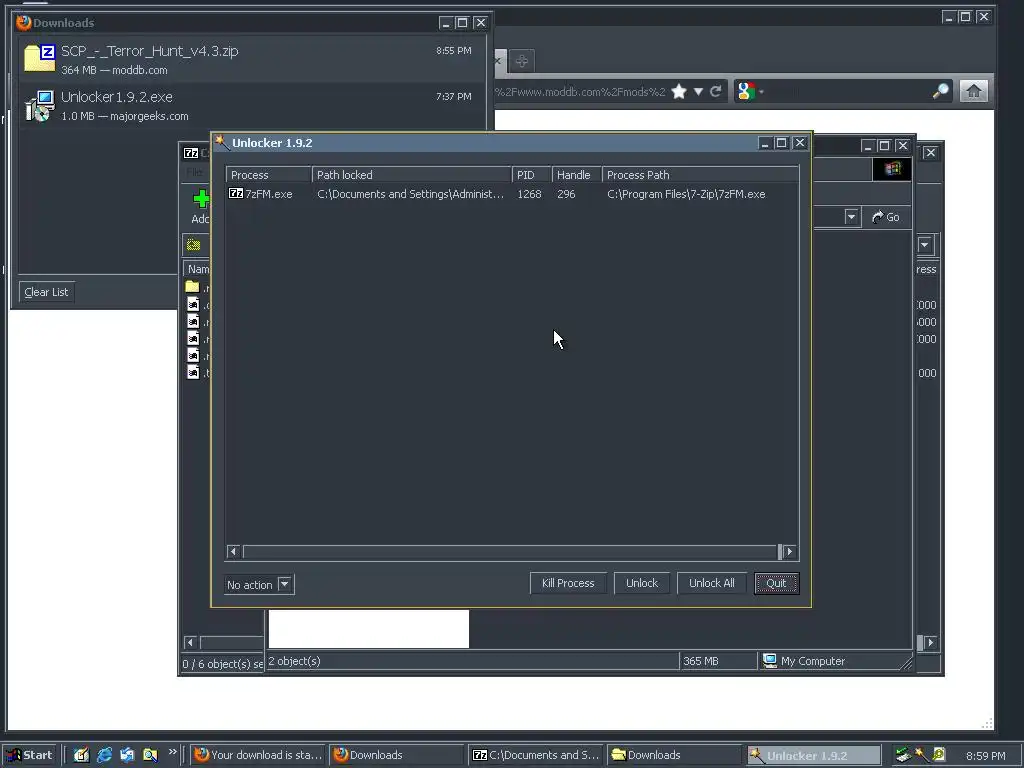Click the Go button in Explorer window

point(886,217)
